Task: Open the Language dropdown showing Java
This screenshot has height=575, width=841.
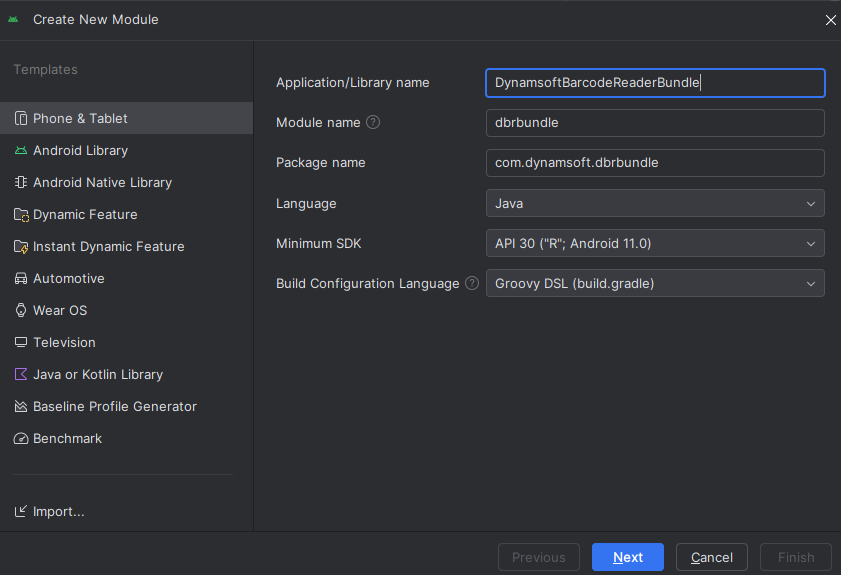Action: pyautogui.click(x=655, y=203)
